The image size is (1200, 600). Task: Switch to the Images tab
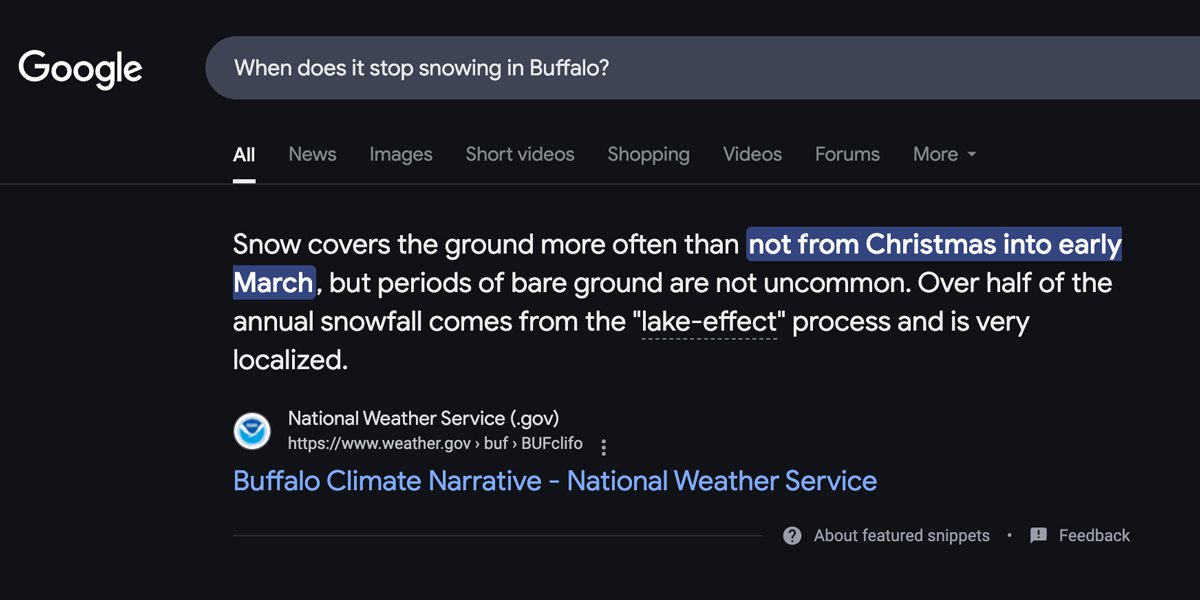click(401, 154)
